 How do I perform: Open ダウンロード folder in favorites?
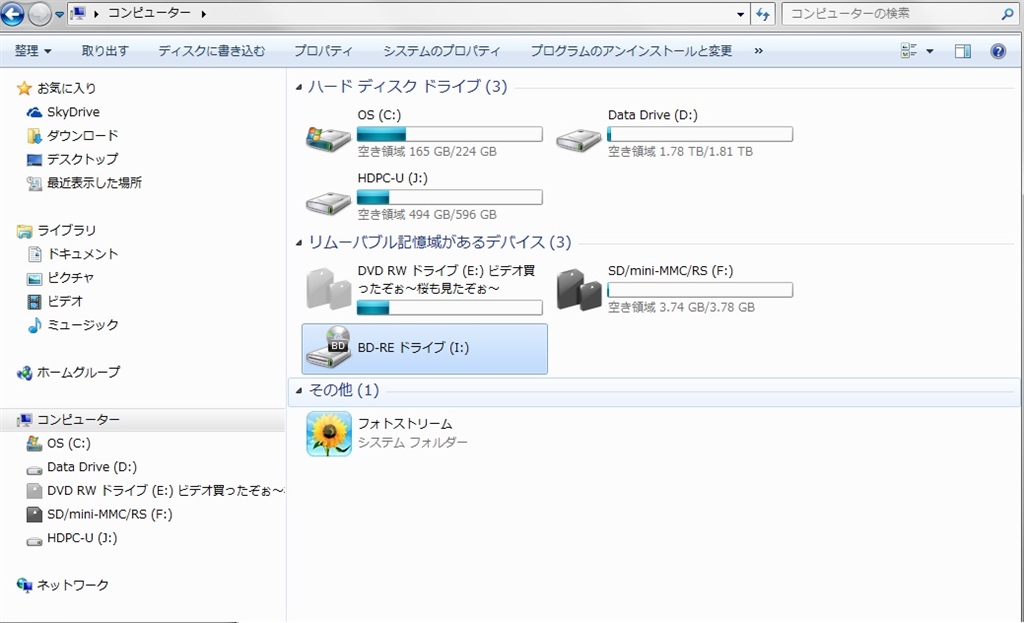(82, 135)
